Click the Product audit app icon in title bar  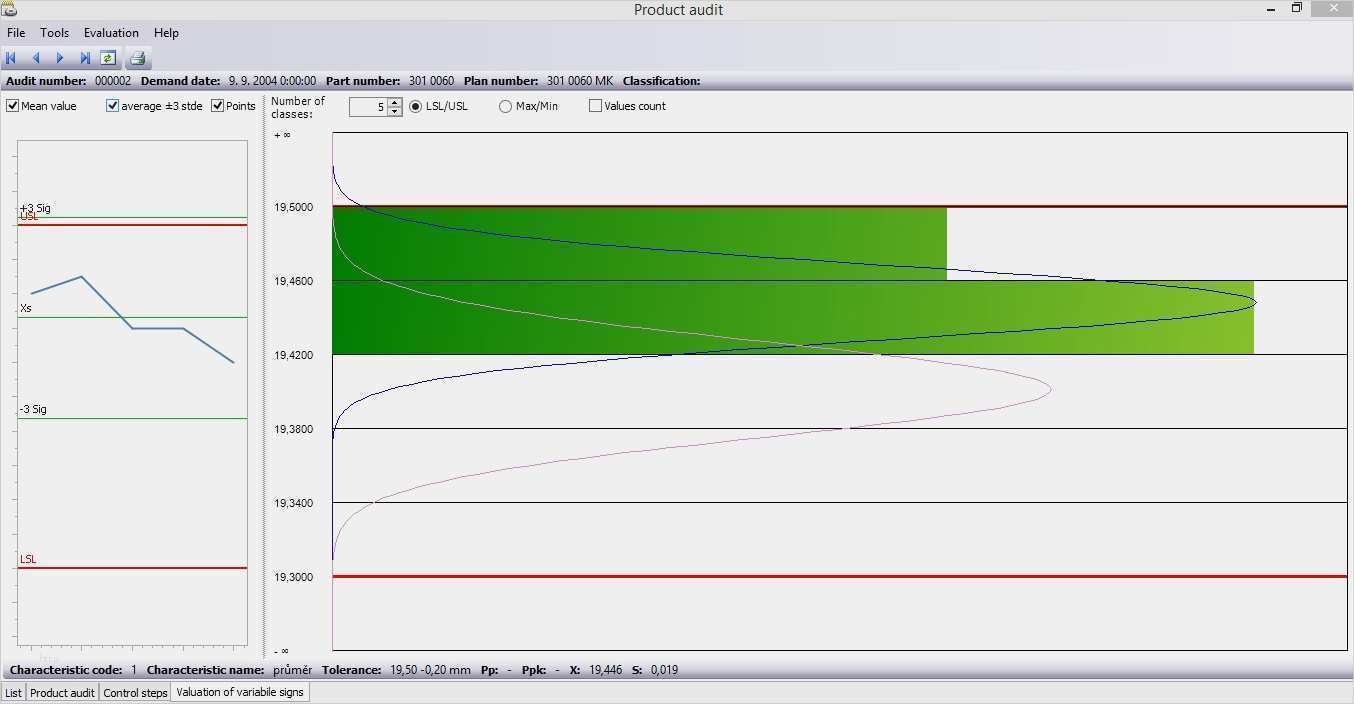coord(10,9)
